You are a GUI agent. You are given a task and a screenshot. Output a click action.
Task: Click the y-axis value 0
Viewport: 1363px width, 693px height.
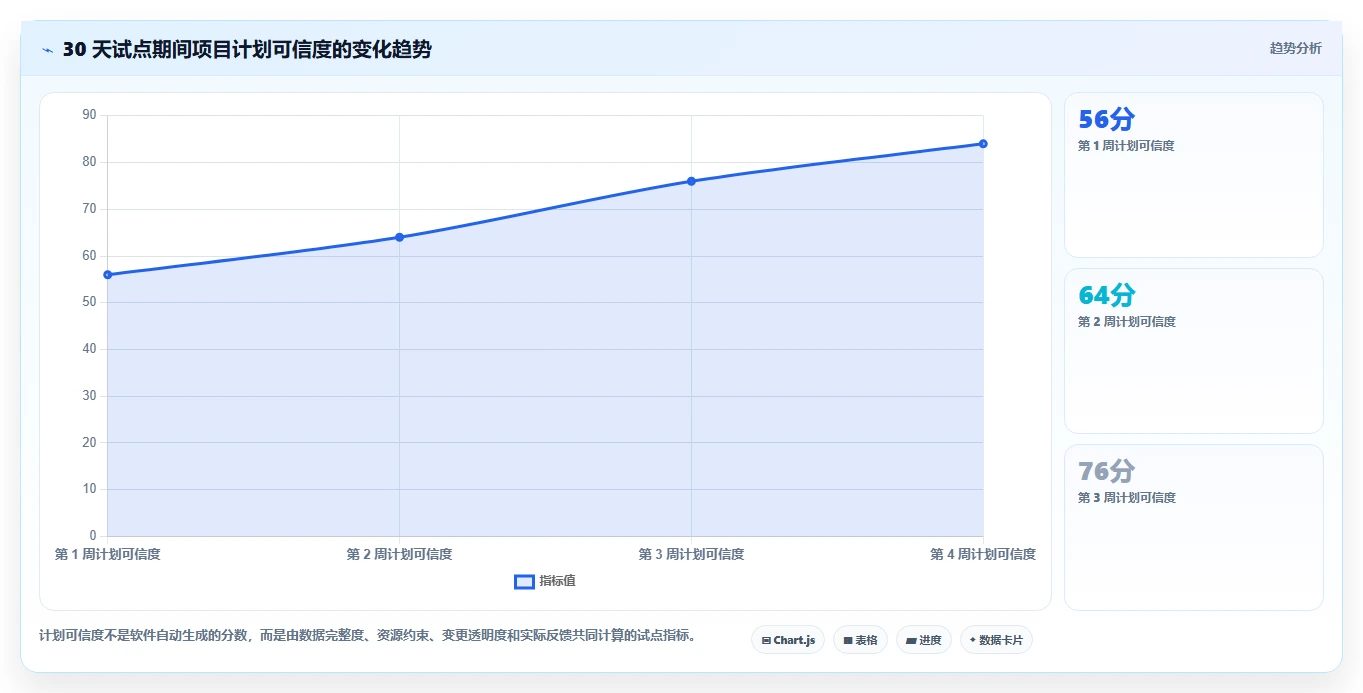click(93, 536)
